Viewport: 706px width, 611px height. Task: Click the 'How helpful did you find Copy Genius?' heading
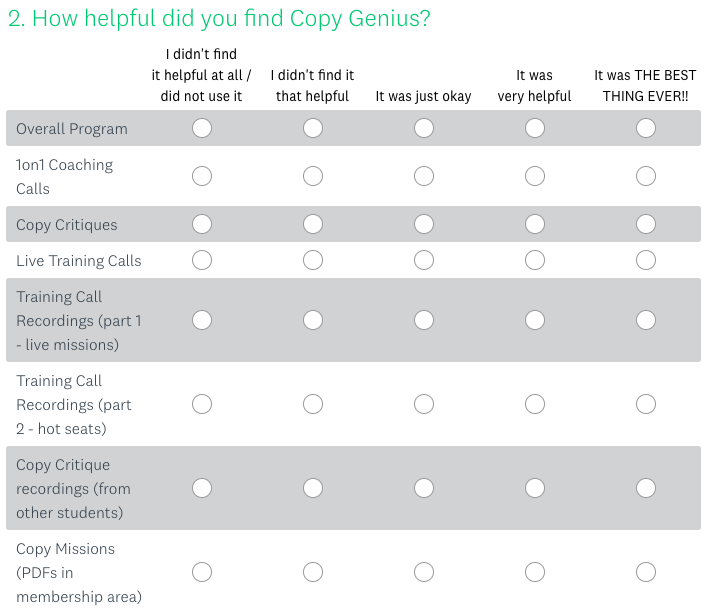coord(219,19)
